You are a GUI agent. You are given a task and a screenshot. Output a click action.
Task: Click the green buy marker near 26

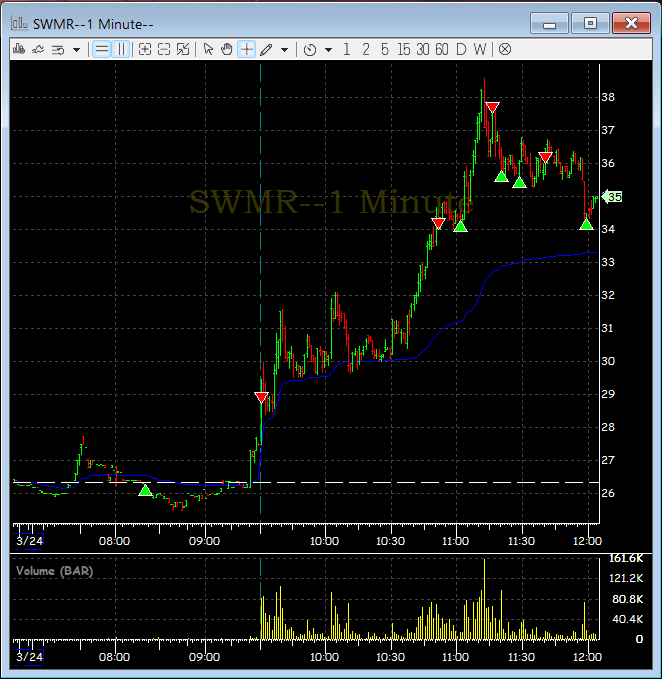[x=145, y=491]
